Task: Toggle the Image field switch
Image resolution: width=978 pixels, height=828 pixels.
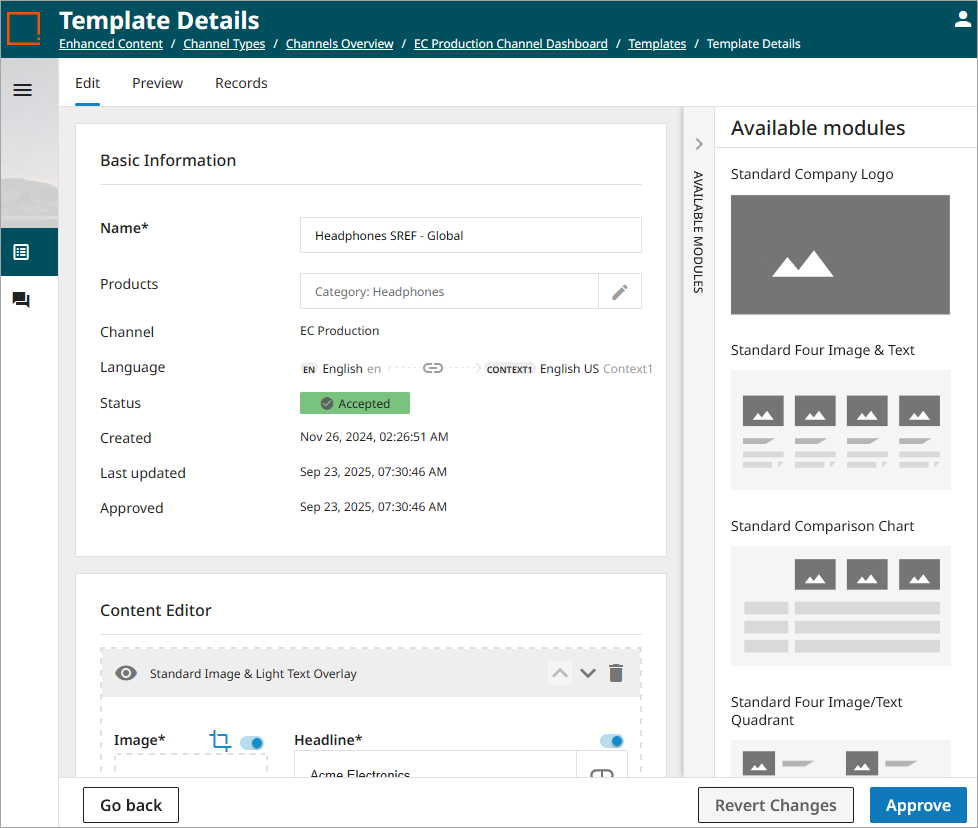Action: (x=252, y=742)
